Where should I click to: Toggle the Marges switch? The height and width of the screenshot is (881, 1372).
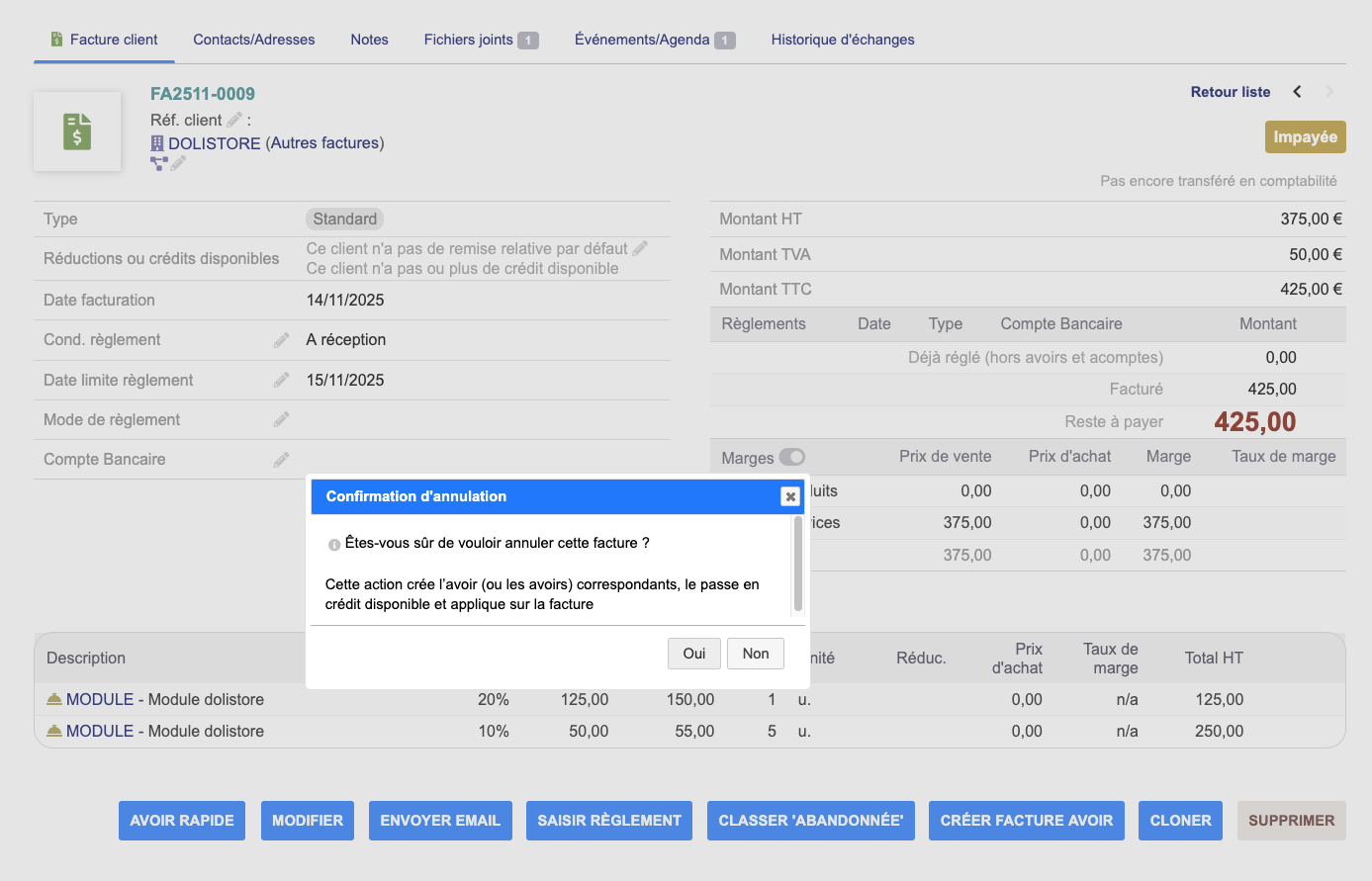click(791, 457)
